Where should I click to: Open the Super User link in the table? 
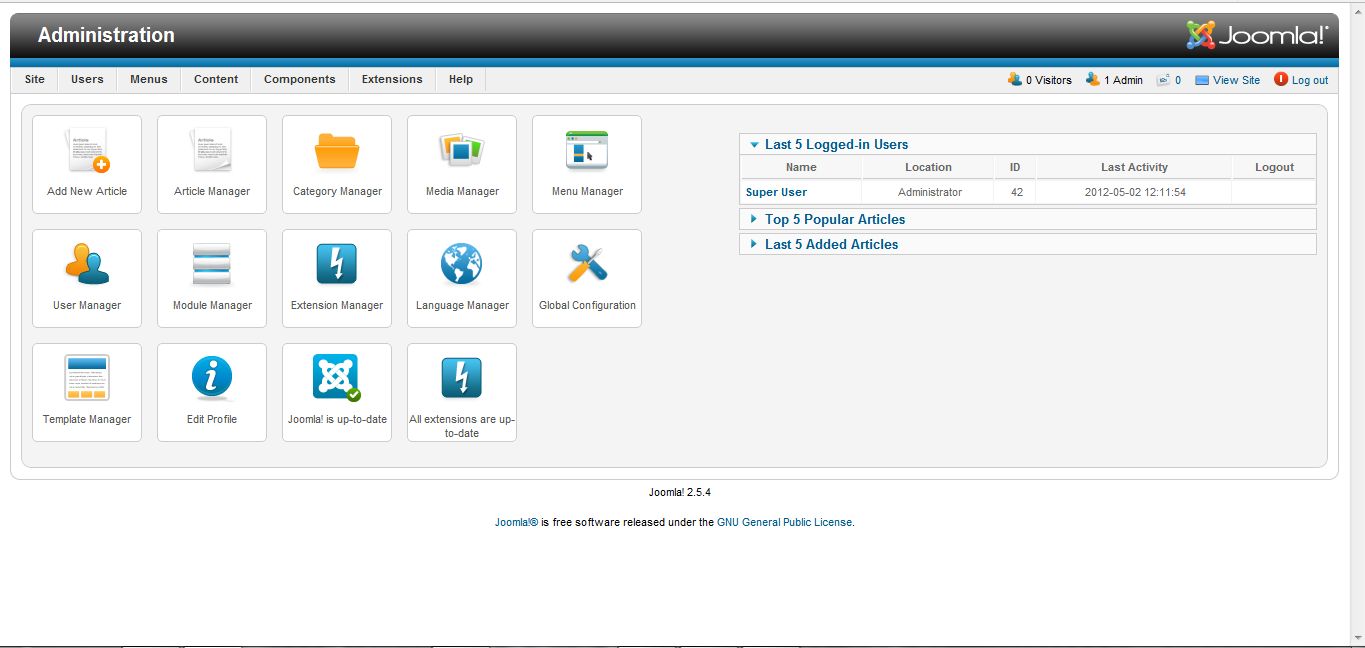click(x=776, y=192)
